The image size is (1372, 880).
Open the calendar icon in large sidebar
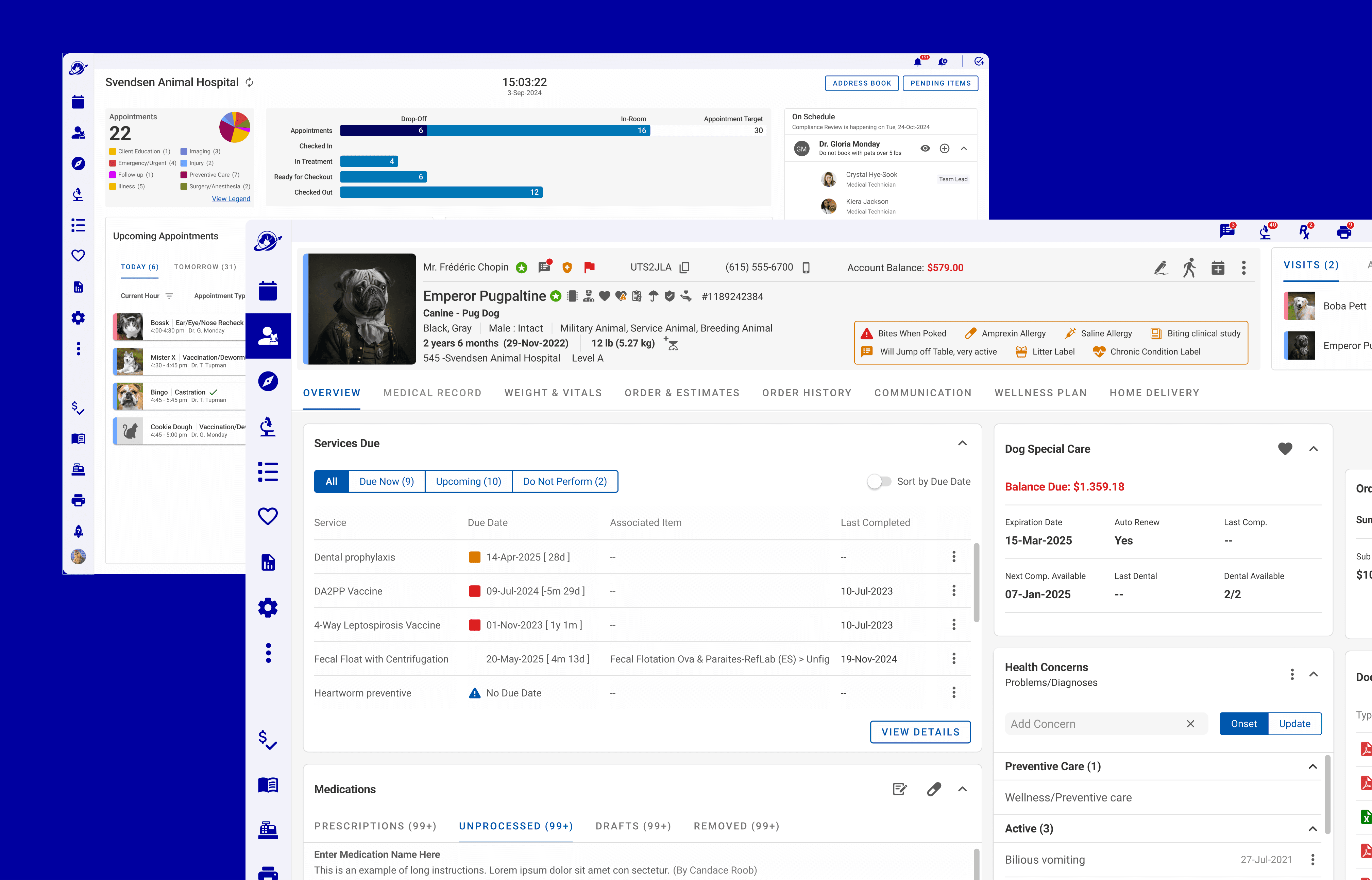[x=268, y=290]
